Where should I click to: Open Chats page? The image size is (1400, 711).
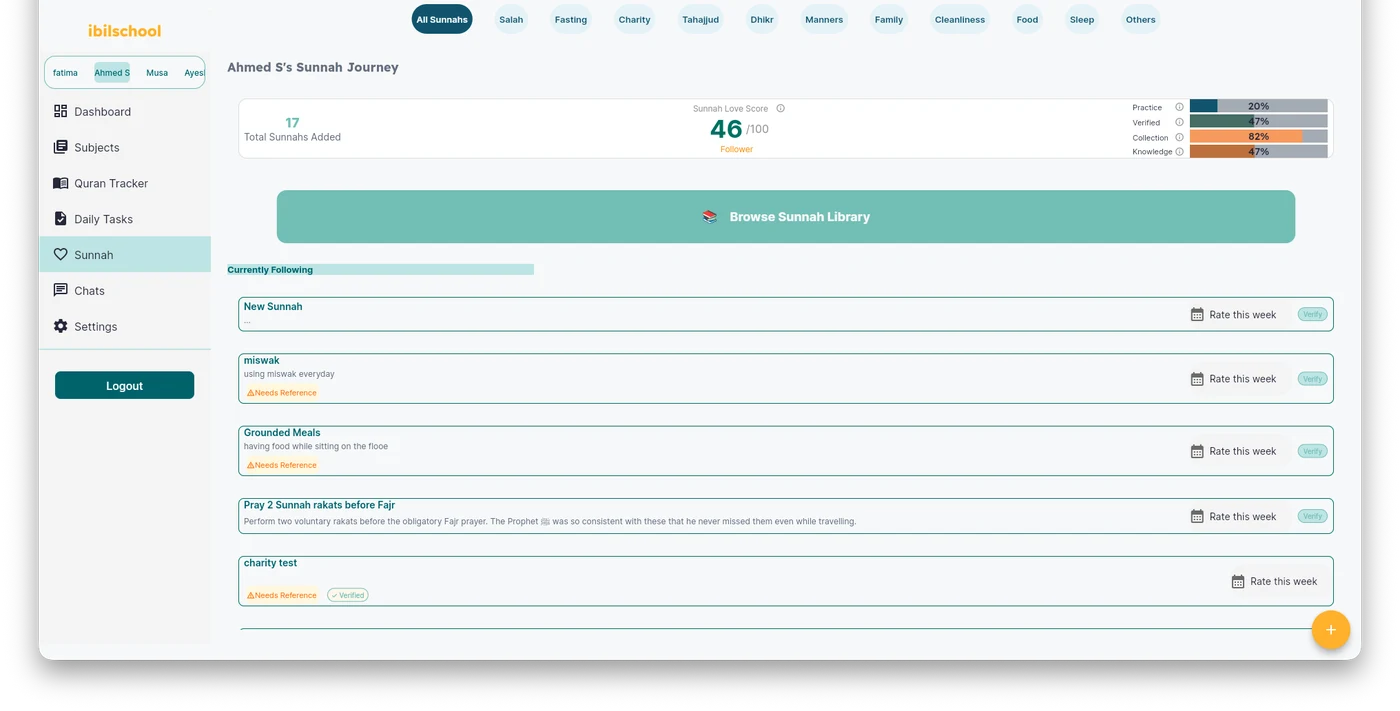(x=125, y=290)
